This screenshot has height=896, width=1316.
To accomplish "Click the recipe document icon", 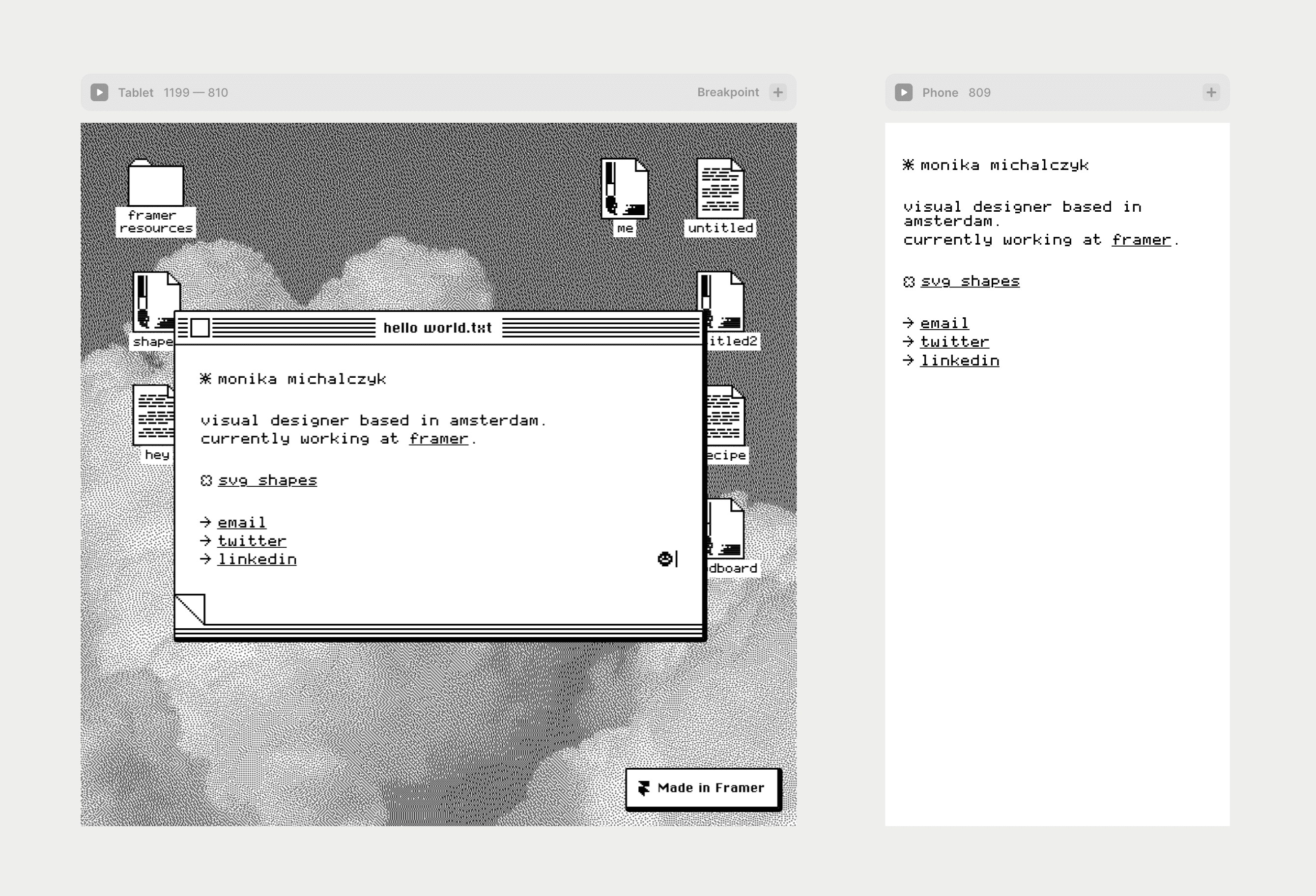I will [725, 416].
